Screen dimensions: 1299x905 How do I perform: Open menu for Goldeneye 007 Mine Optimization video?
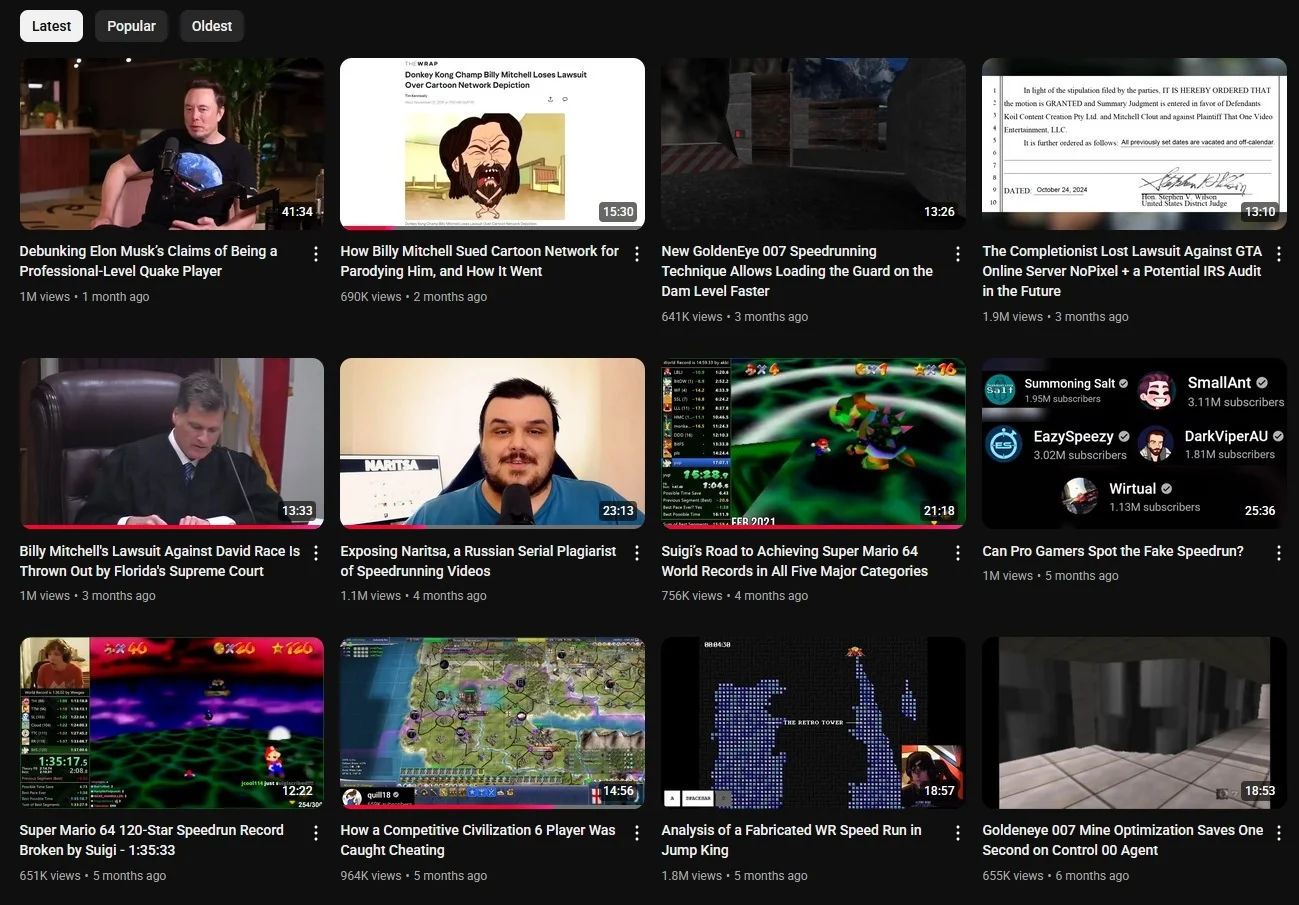coord(1279,833)
